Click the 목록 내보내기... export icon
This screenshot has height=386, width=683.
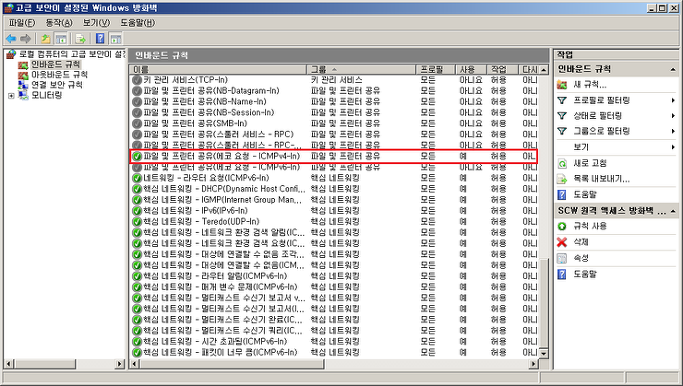562,179
